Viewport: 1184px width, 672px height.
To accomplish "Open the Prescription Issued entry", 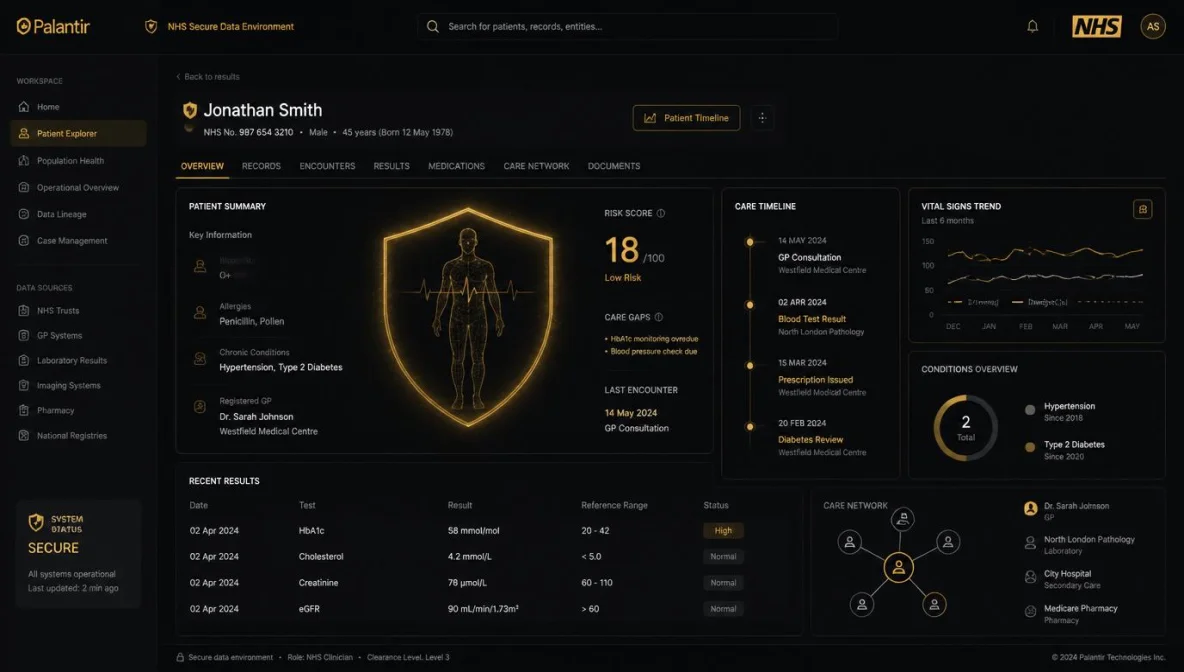I will pyautogui.click(x=816, y=380).
